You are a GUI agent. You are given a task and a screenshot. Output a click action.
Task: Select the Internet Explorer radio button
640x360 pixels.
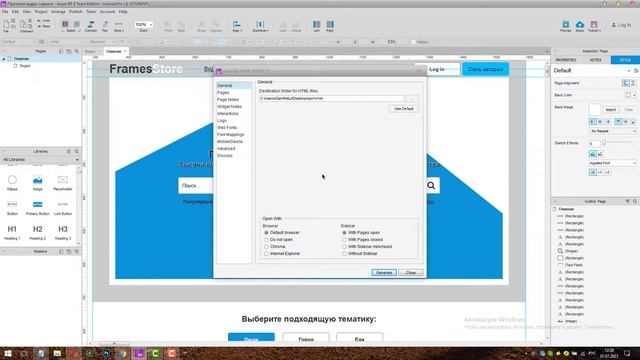(267, 253)
